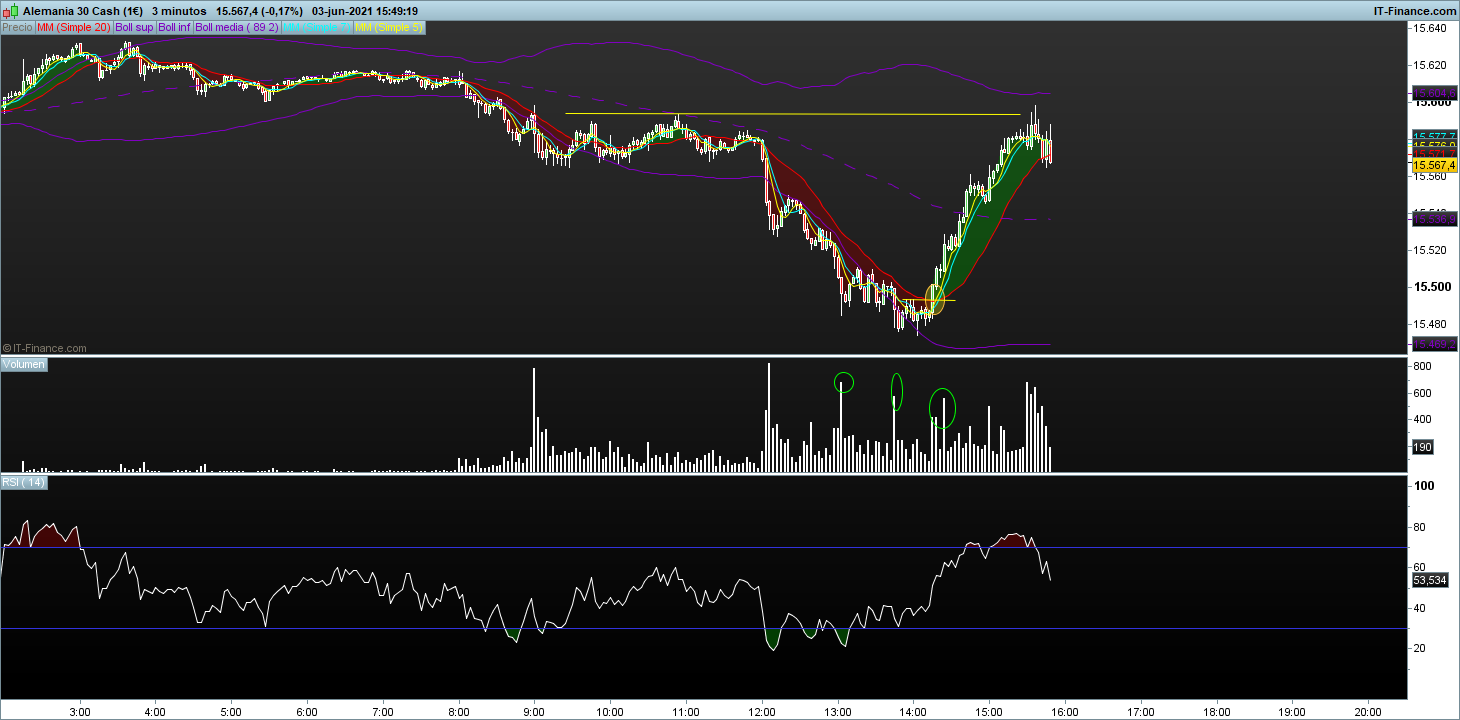Click the largest green ellipse in the volume panel
The height and width of the screenshot is (720, 1460).
pyautogui.click(x=943, y=408)
